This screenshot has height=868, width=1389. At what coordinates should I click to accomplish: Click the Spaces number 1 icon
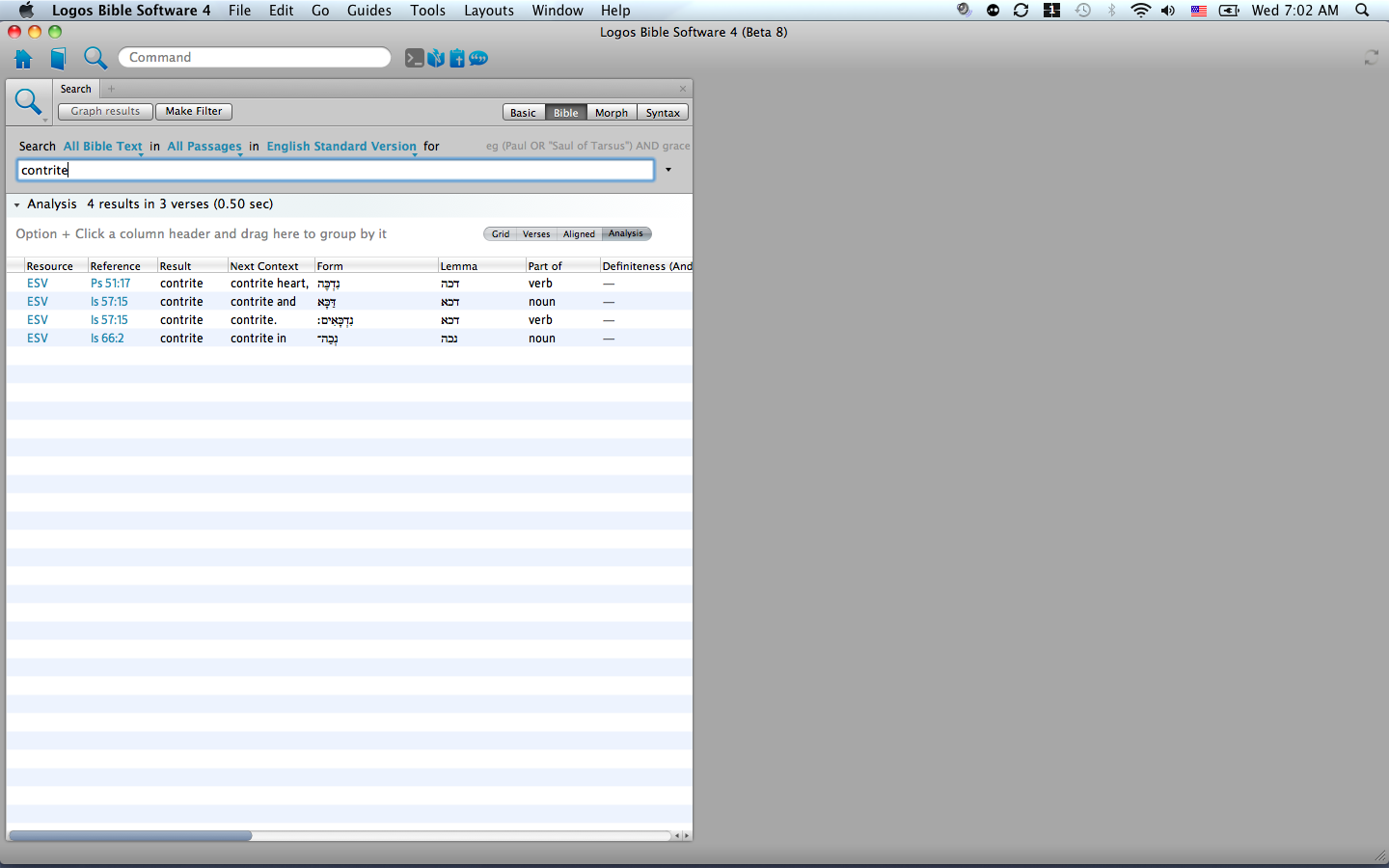pos(1051,10)
